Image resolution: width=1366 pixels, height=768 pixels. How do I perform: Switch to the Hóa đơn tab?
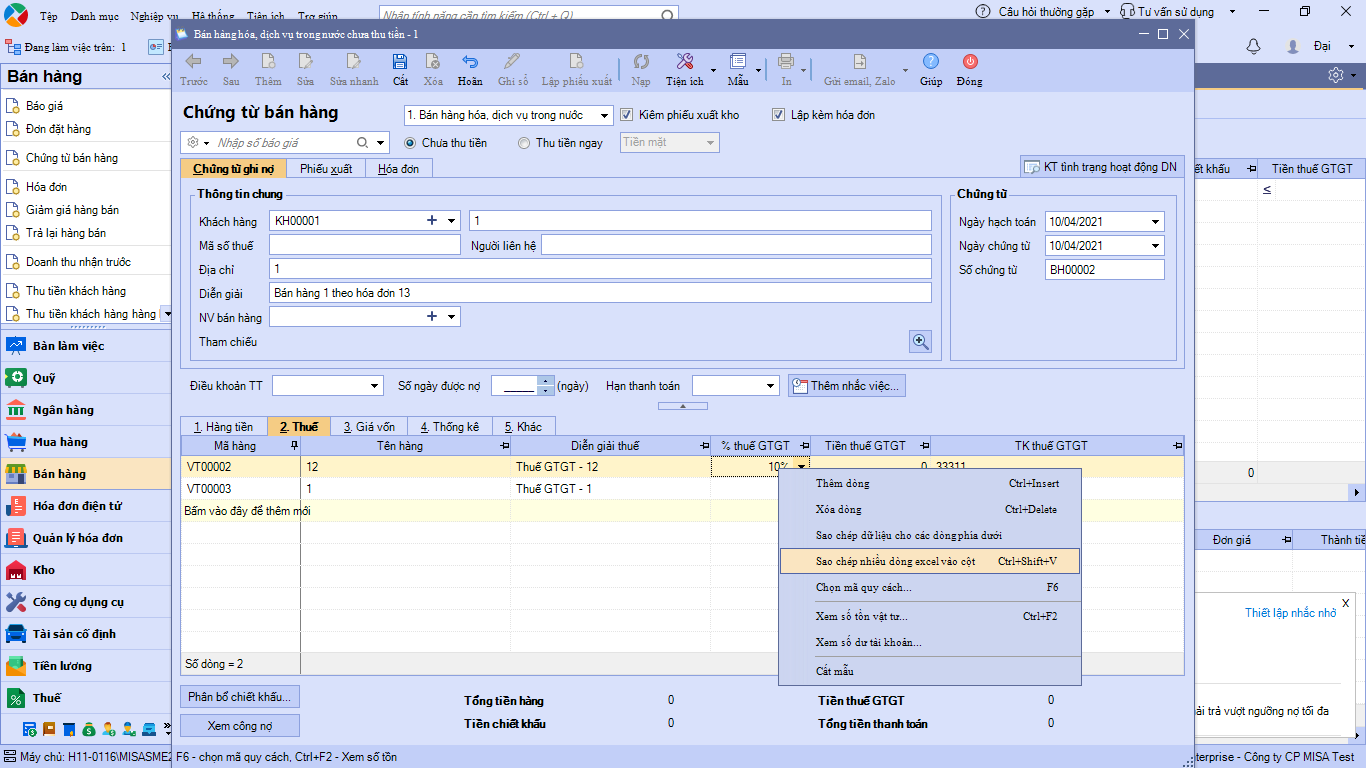click(399, 169)
